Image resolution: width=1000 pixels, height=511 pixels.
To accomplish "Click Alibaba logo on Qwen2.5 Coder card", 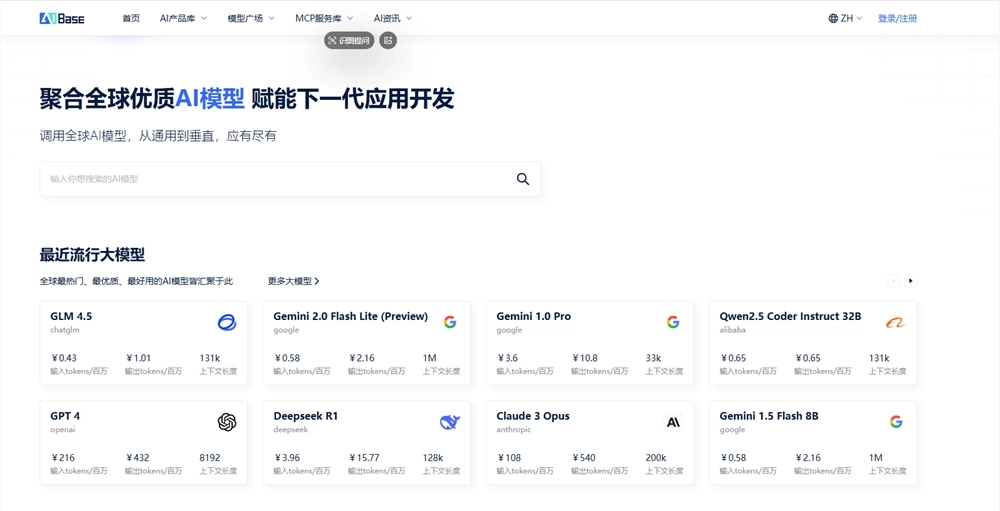I will click(x=895, y=323).
